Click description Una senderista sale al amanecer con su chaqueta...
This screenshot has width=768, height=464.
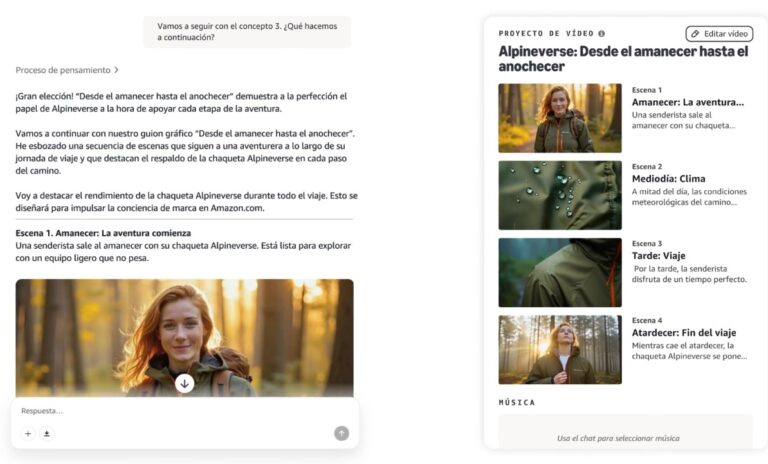coord(683,120)
